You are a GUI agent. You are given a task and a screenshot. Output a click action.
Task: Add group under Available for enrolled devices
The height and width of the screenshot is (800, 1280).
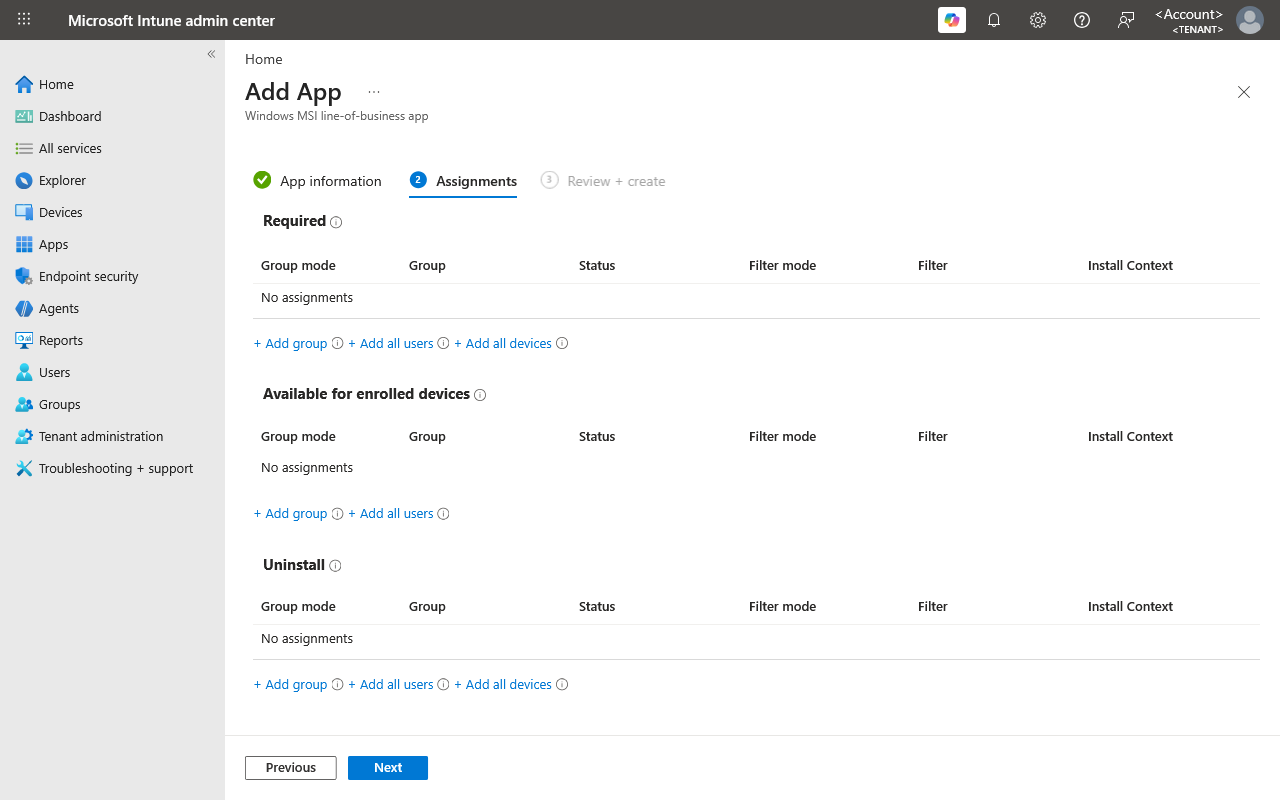(291, 513)
